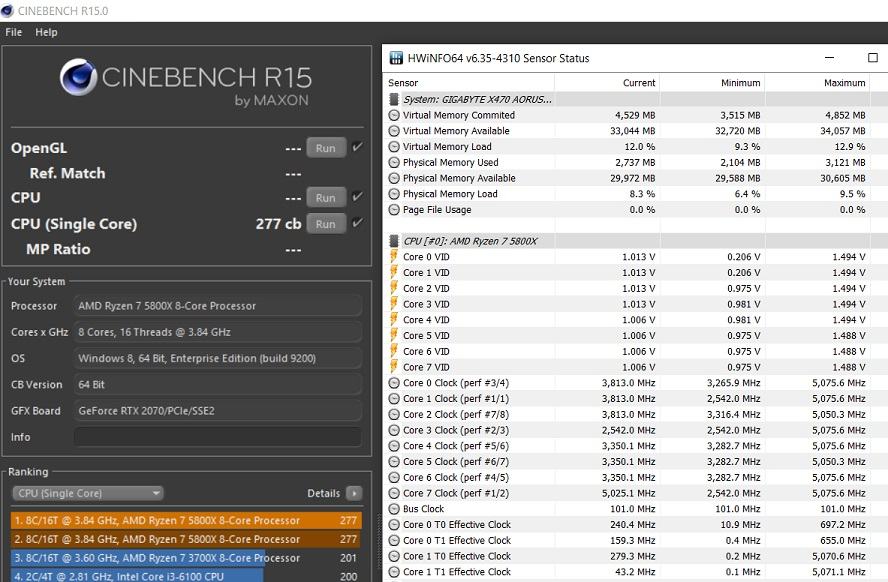Click the Core 7 VID lightning icon
Screen dimensions: 888x582
click(394, 367)
